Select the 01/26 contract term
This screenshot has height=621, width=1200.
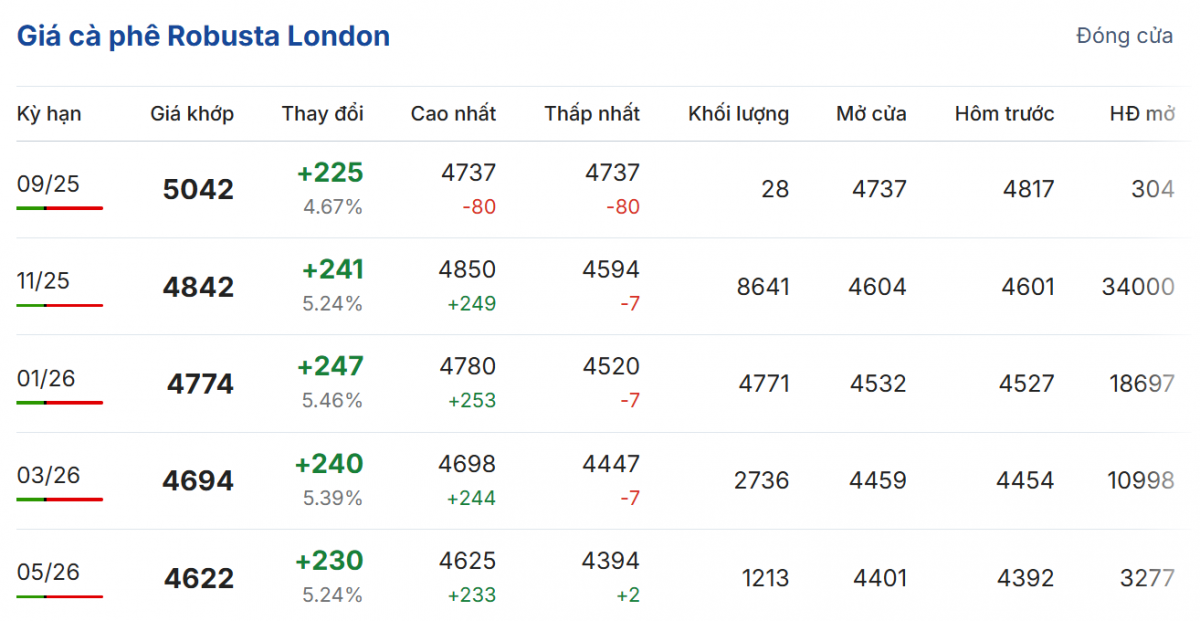[x=46, y=378]
